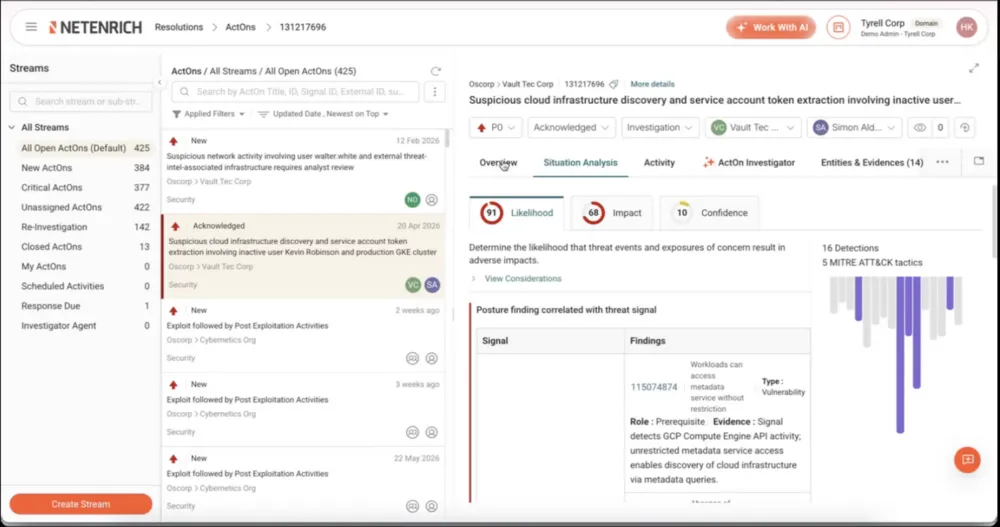This screenshot has height=527, width=1000.
Task: Collapse the Streams side panel
Action: tap(159, 82)
